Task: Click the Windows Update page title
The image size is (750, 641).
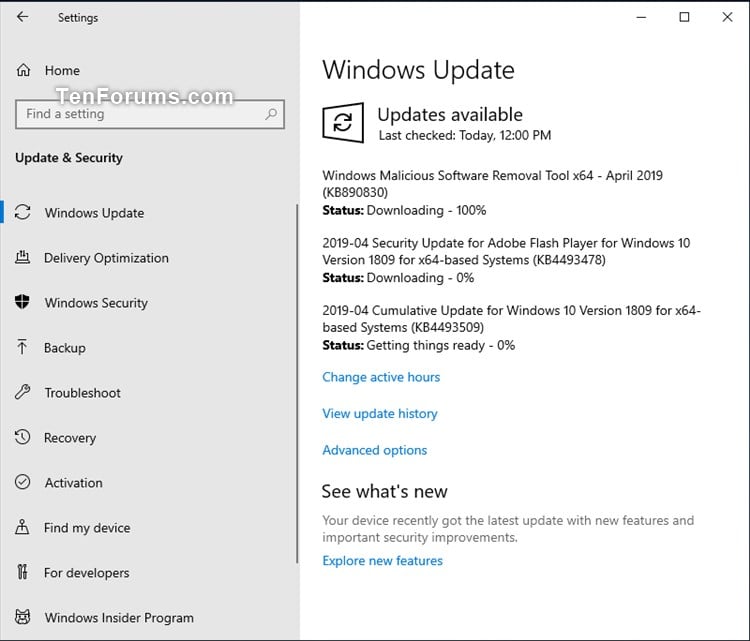Action: coord(419,71)
